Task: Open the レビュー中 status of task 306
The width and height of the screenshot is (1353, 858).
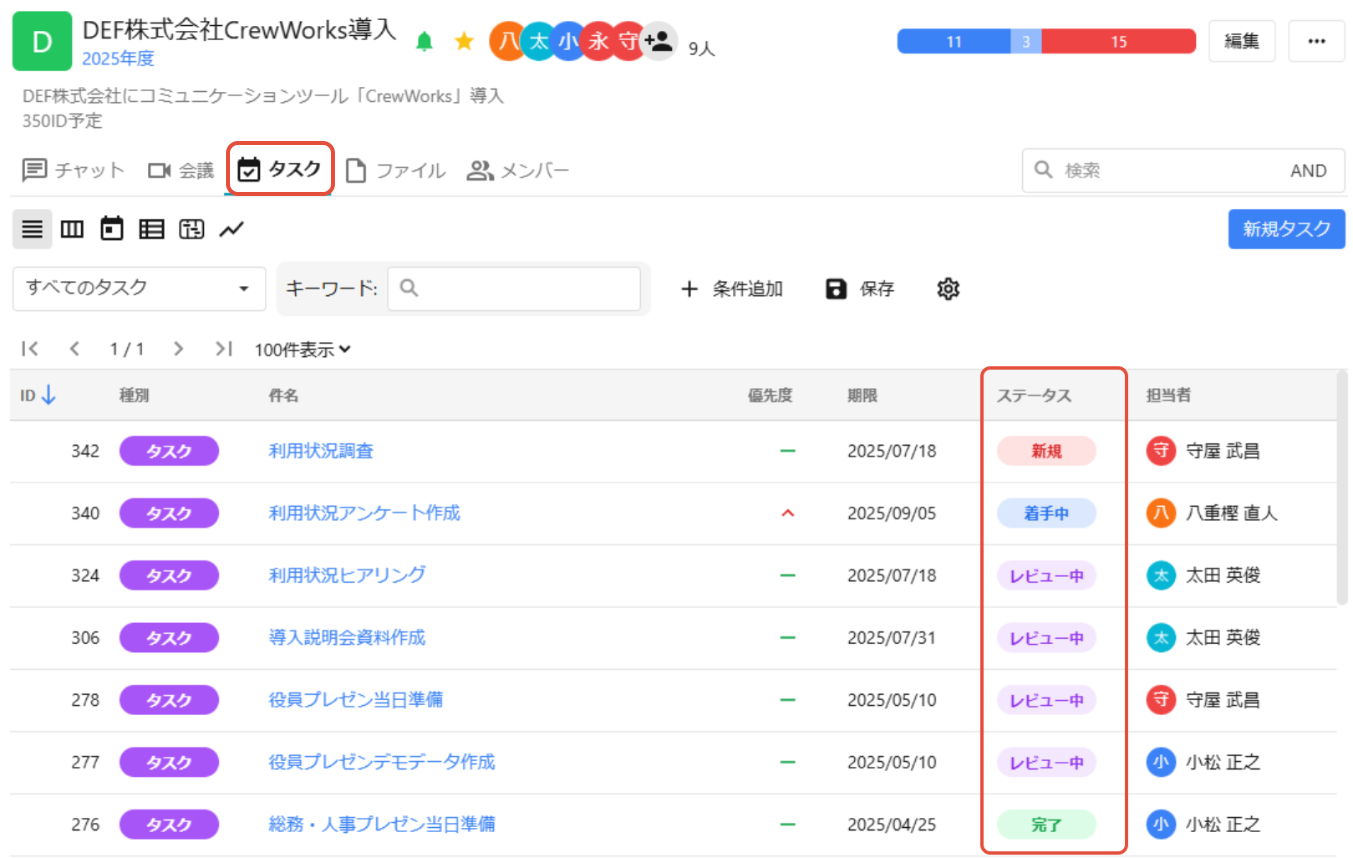Action: [x=1046, y=637]
